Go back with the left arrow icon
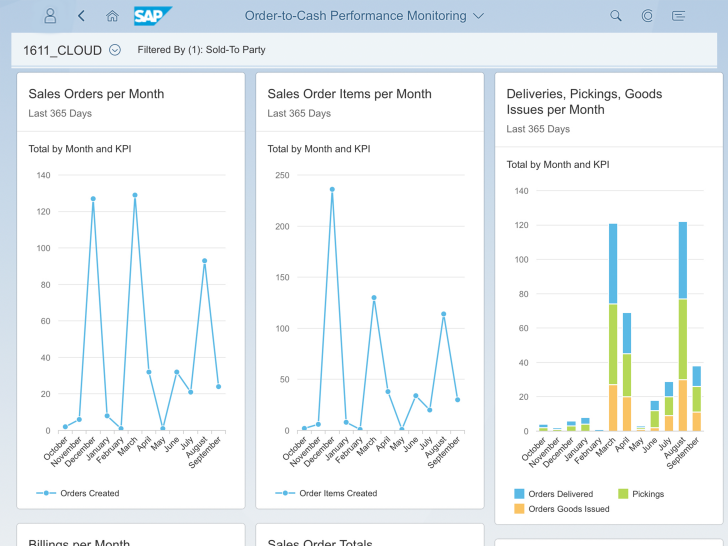 click(x=81, y=16)
